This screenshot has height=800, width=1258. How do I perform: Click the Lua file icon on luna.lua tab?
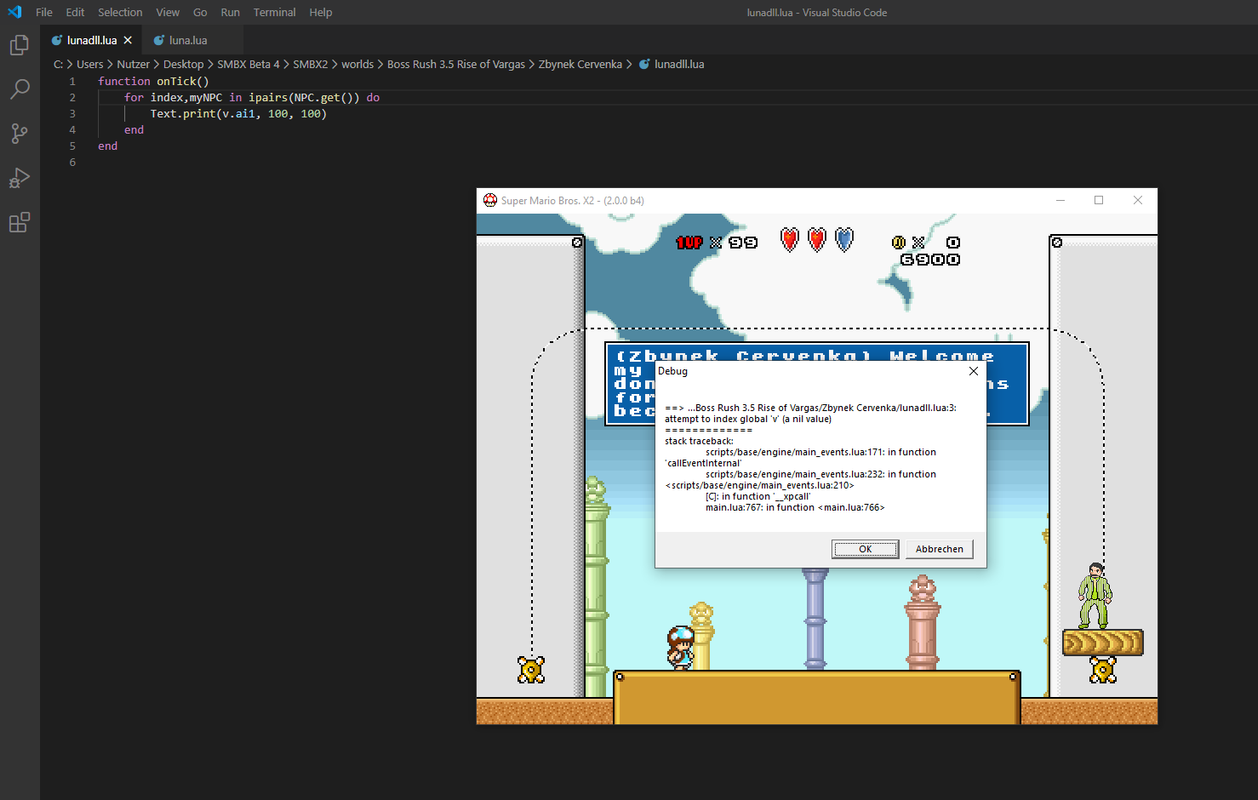click(159, 40)
